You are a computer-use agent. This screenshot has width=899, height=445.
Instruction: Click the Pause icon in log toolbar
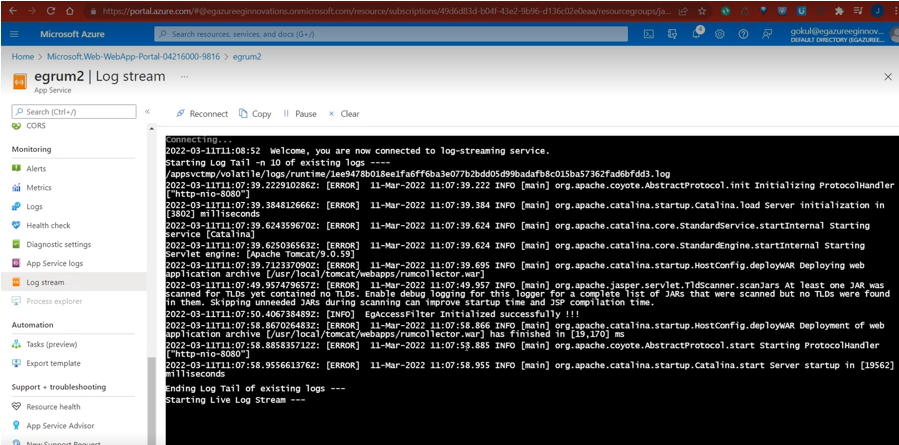pos(286,114)
